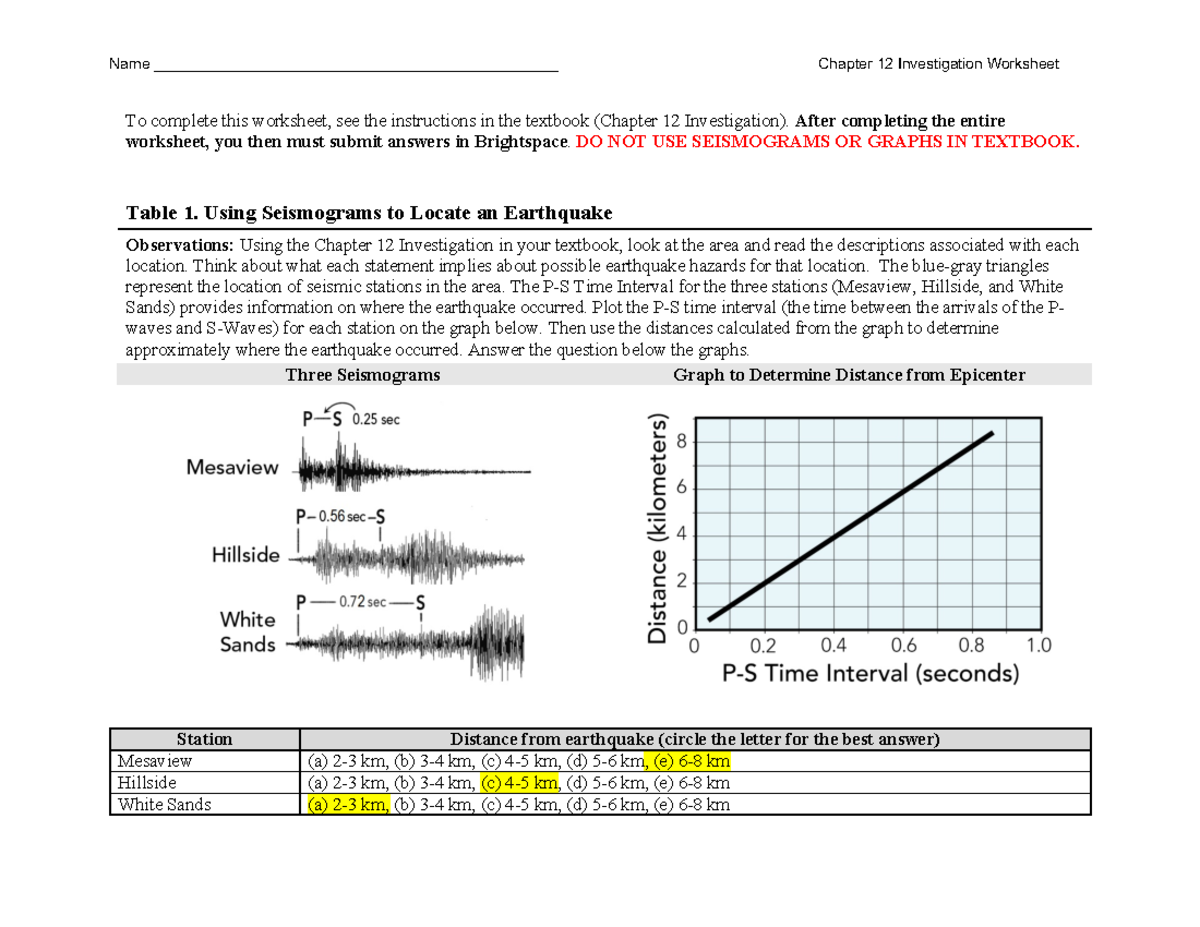
Task: Click the 0.56 sec interval marker on Hillside
Action: pyautogui.click(x=340, y=517)
